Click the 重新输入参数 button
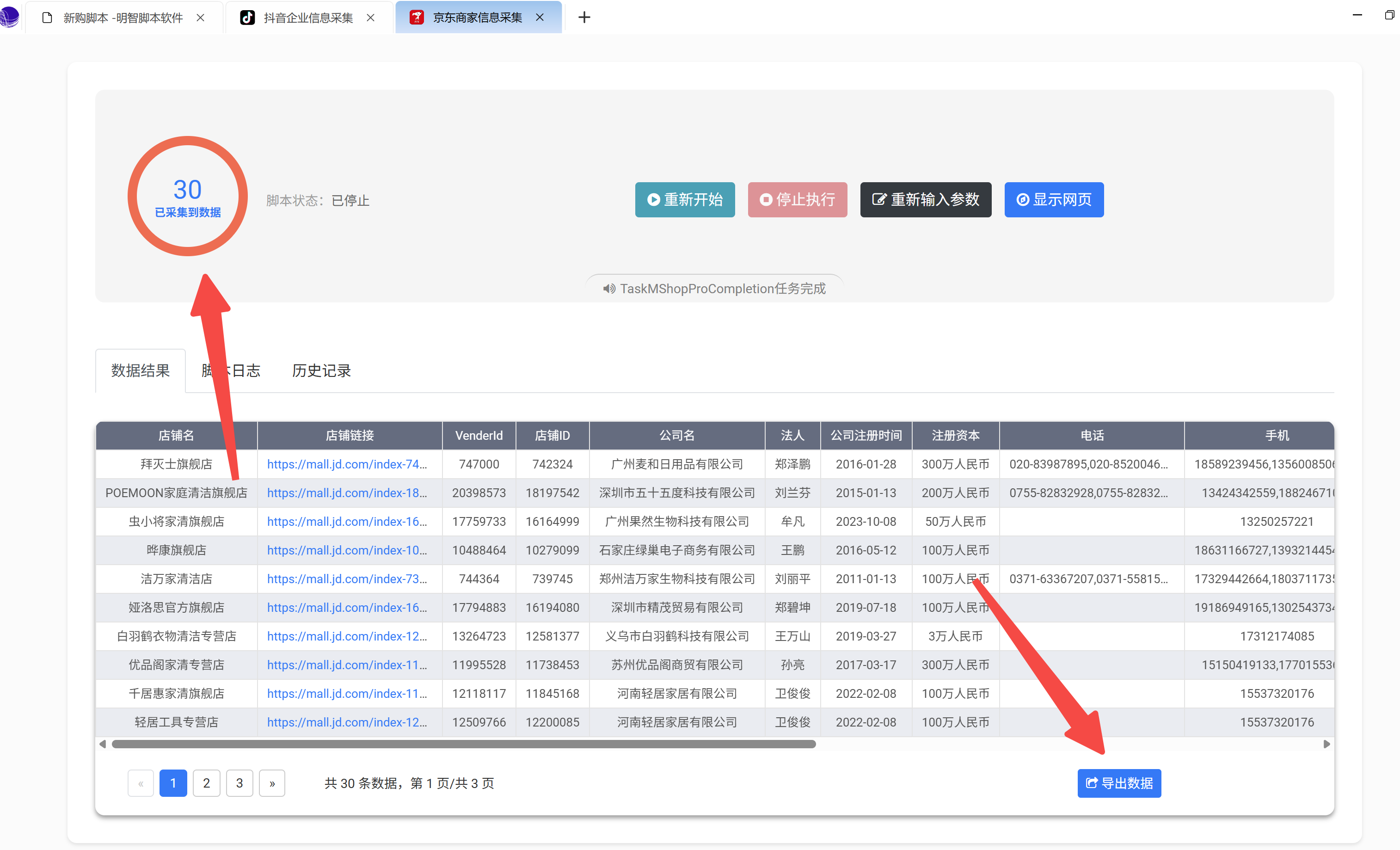Image resolution: width=1400 pixels, height=850 pixels. (926, 199)
